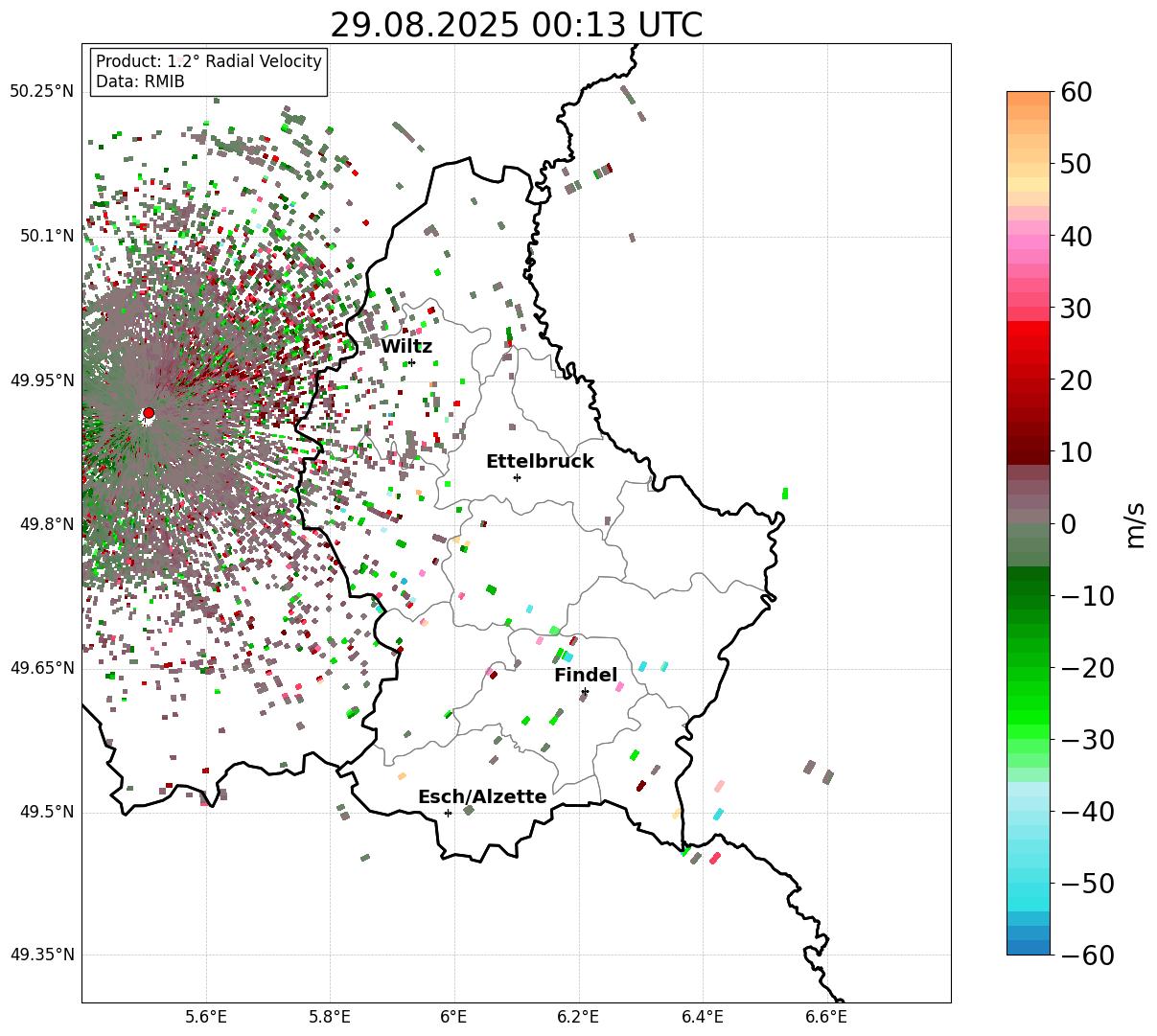Click the m/s colorbar unit label
This screenshot has height=1036, width=1157.
tap(1136, 524)
